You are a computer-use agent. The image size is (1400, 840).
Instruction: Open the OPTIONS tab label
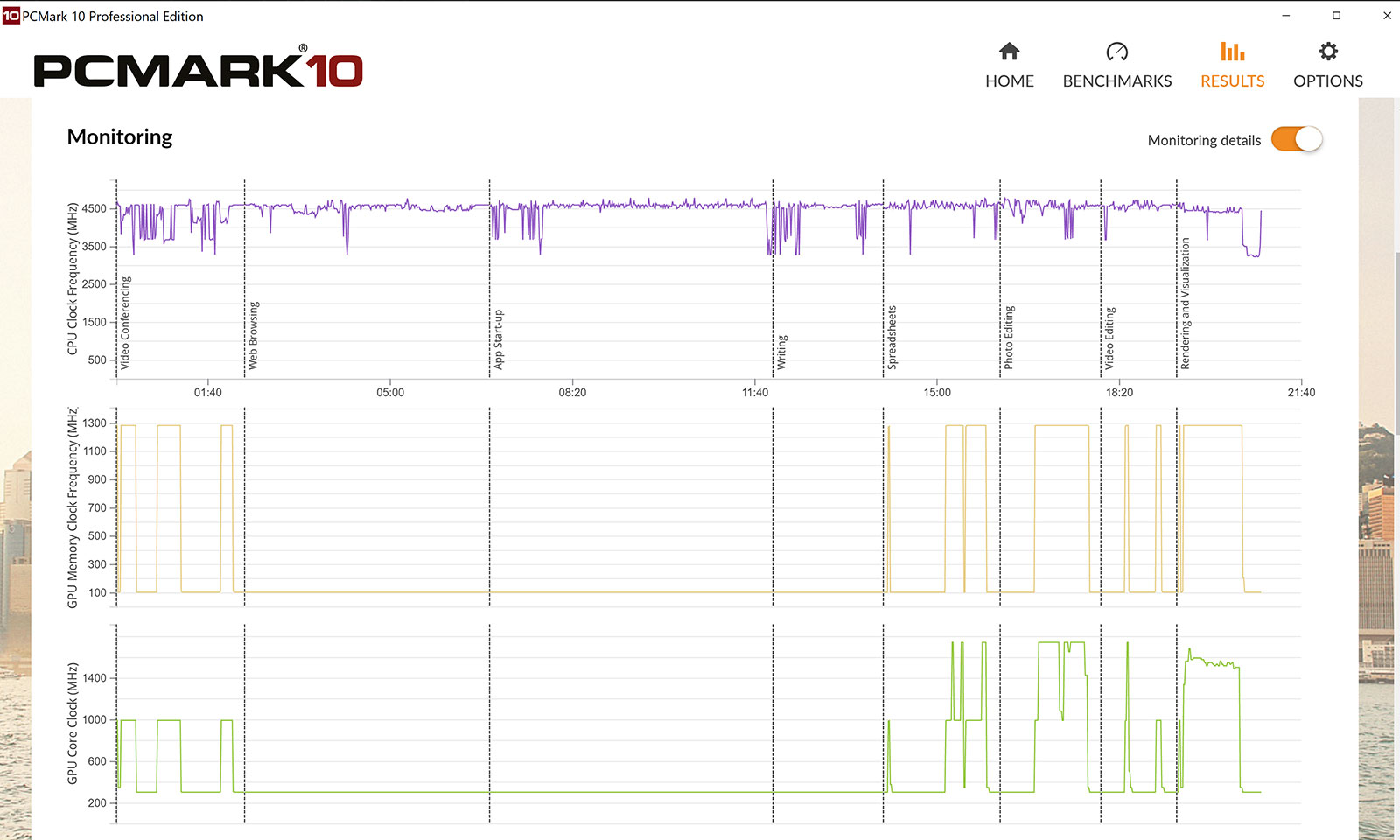(x=1327, y=80)
